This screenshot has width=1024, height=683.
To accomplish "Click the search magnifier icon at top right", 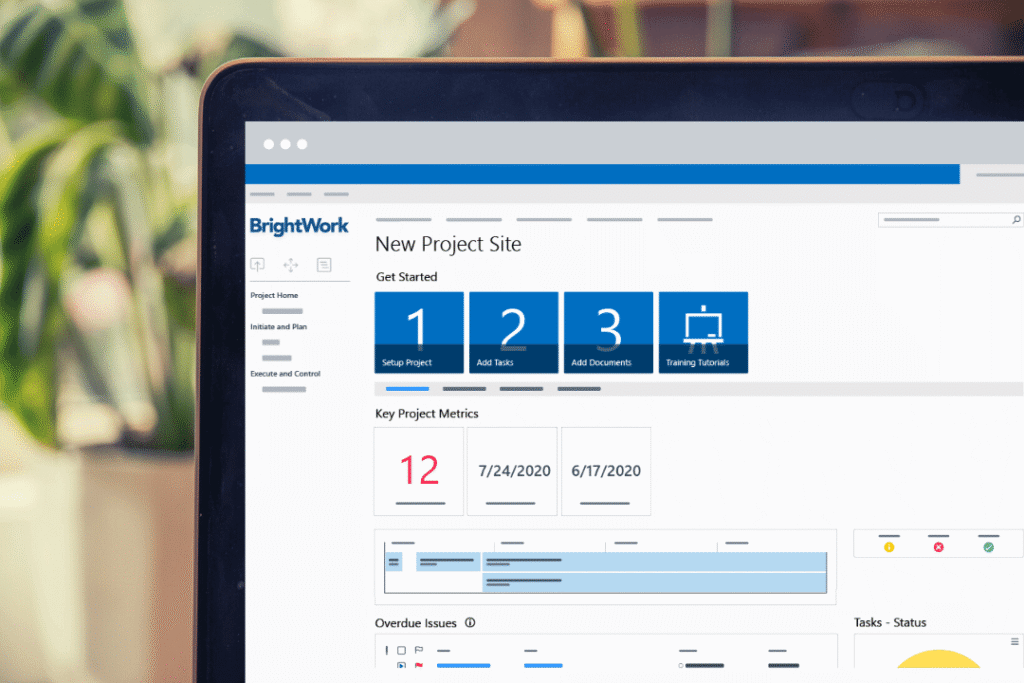I will (1017, 219).
